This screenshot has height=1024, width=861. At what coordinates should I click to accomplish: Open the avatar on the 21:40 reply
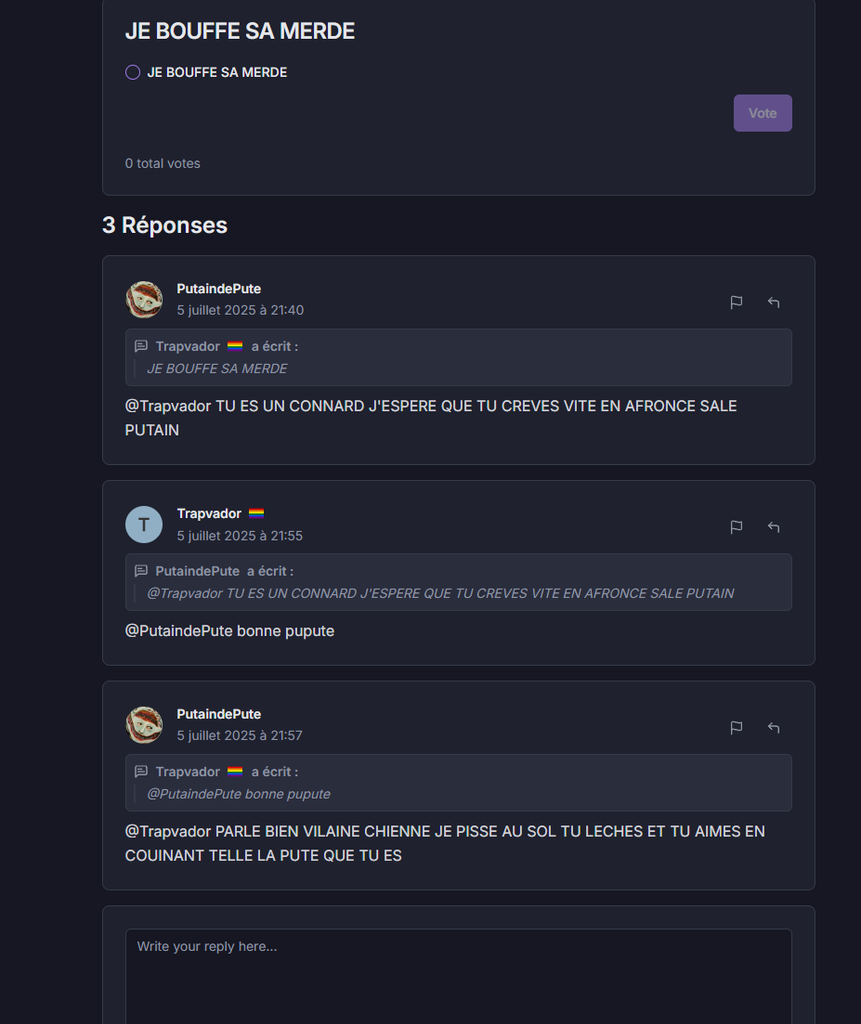(144, 300)
